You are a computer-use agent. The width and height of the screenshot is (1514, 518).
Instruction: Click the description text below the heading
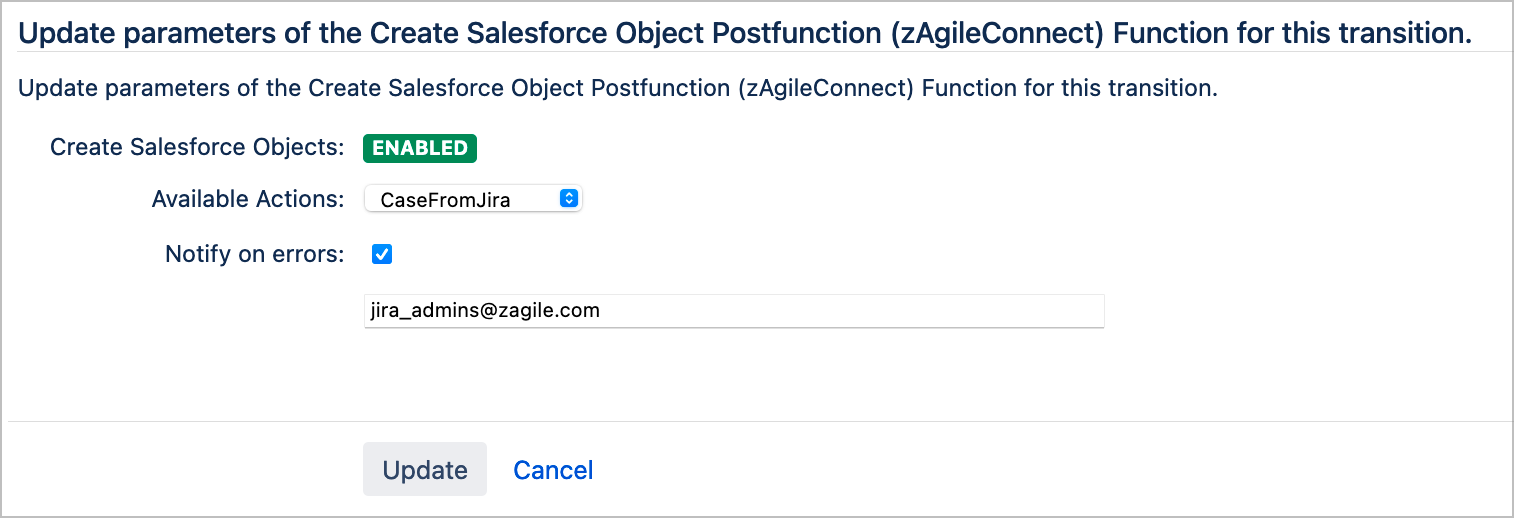617,88
